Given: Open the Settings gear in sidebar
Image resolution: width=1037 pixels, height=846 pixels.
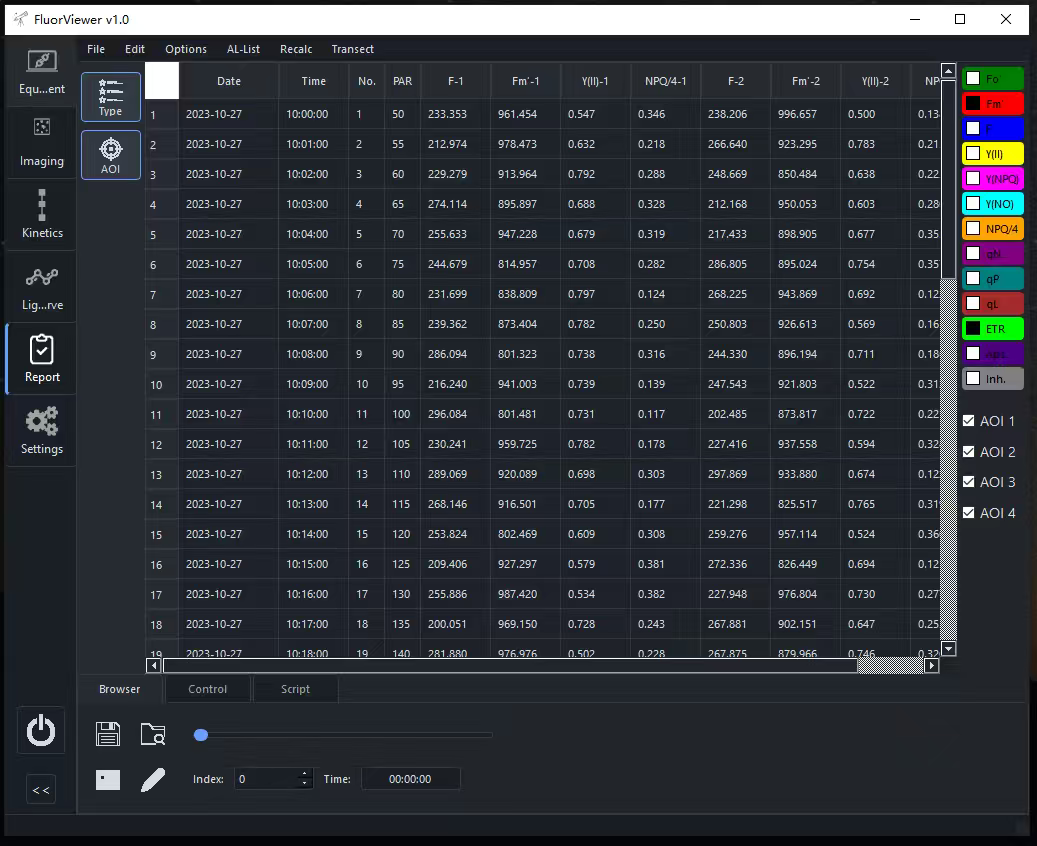Looking at the screenshot, I should tap(42, 430).
